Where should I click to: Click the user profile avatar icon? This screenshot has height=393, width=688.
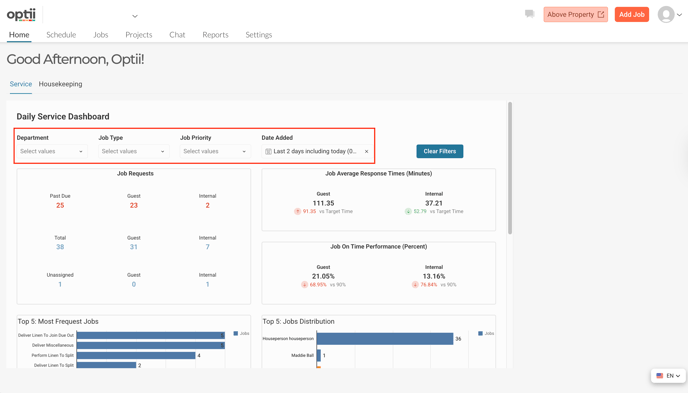[666, 14]
